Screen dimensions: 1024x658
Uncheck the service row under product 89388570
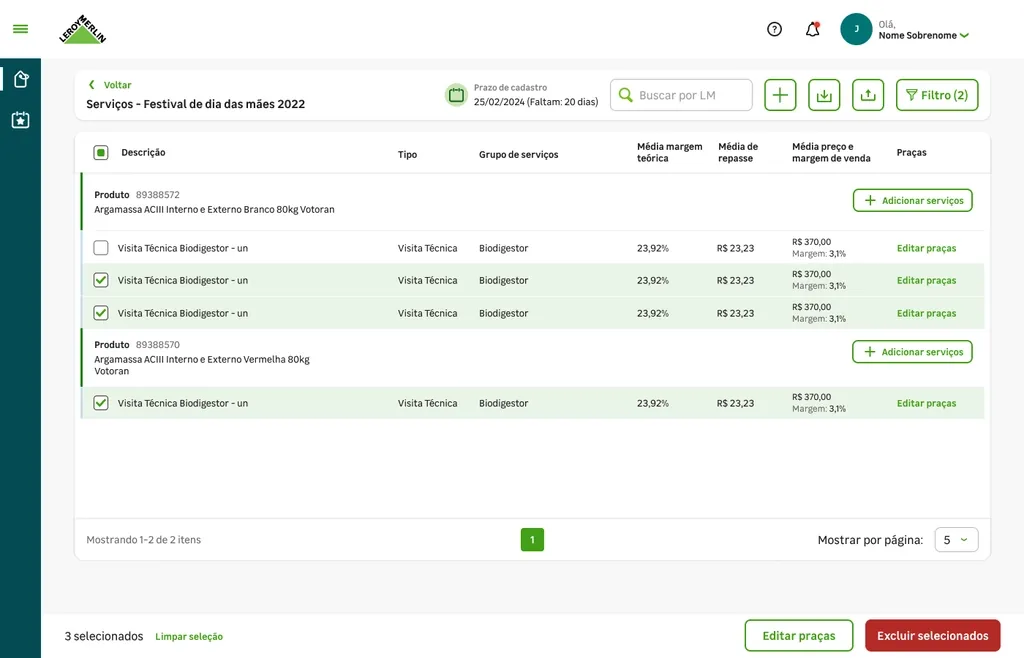pos(101,403)
